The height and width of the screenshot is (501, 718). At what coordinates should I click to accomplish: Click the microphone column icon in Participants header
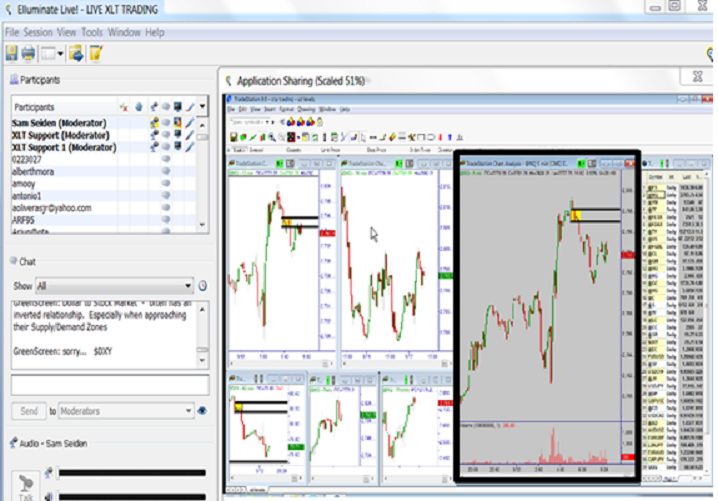(155, 106)
